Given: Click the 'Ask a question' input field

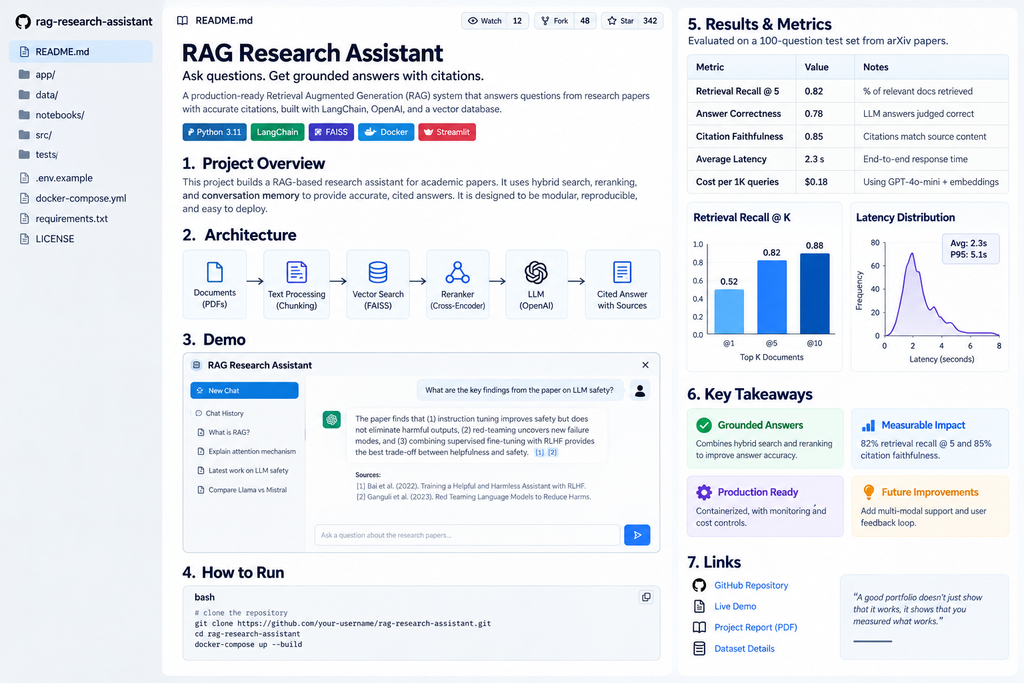Looking at the screenshot, I should click(467, 535).
